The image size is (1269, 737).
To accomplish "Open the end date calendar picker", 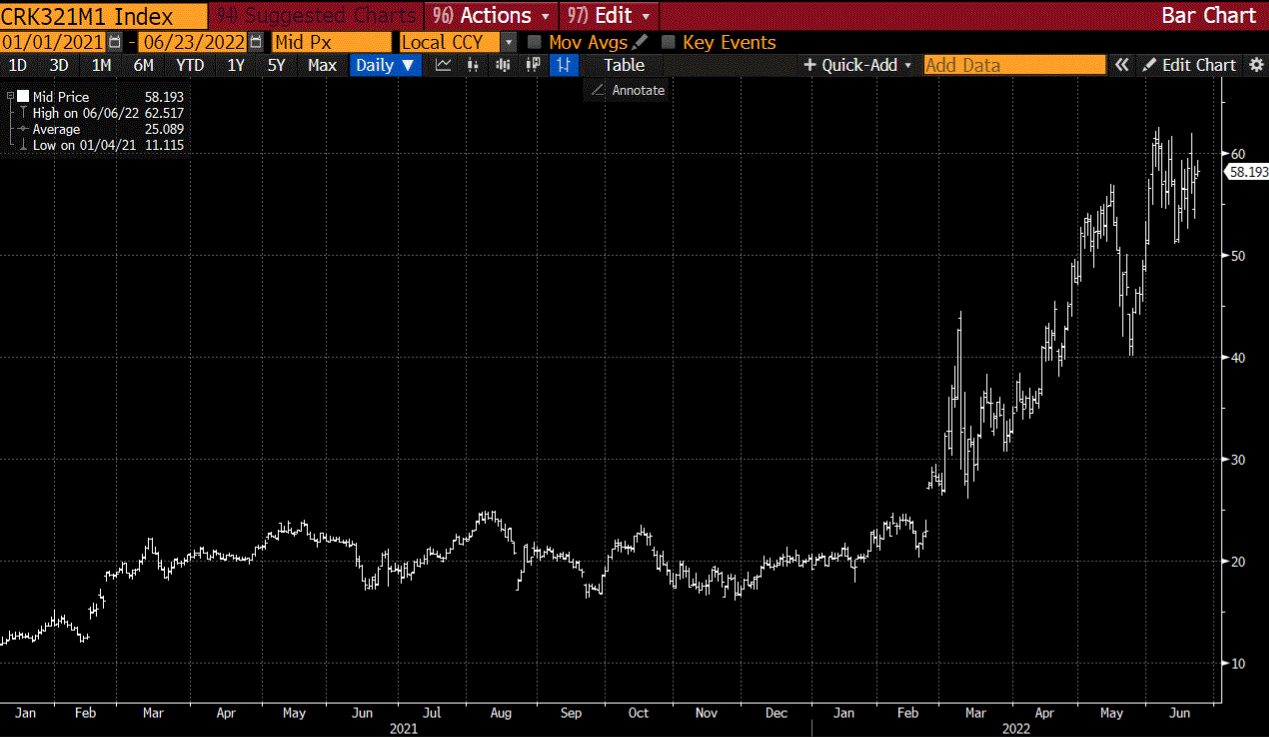I will [256, 42].
